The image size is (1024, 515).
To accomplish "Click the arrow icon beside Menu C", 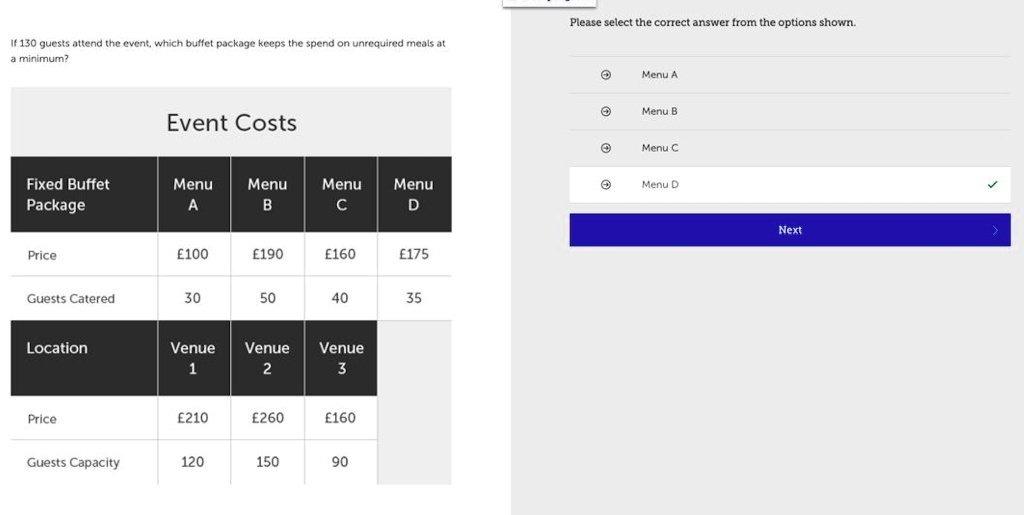I will pos(605,148).
